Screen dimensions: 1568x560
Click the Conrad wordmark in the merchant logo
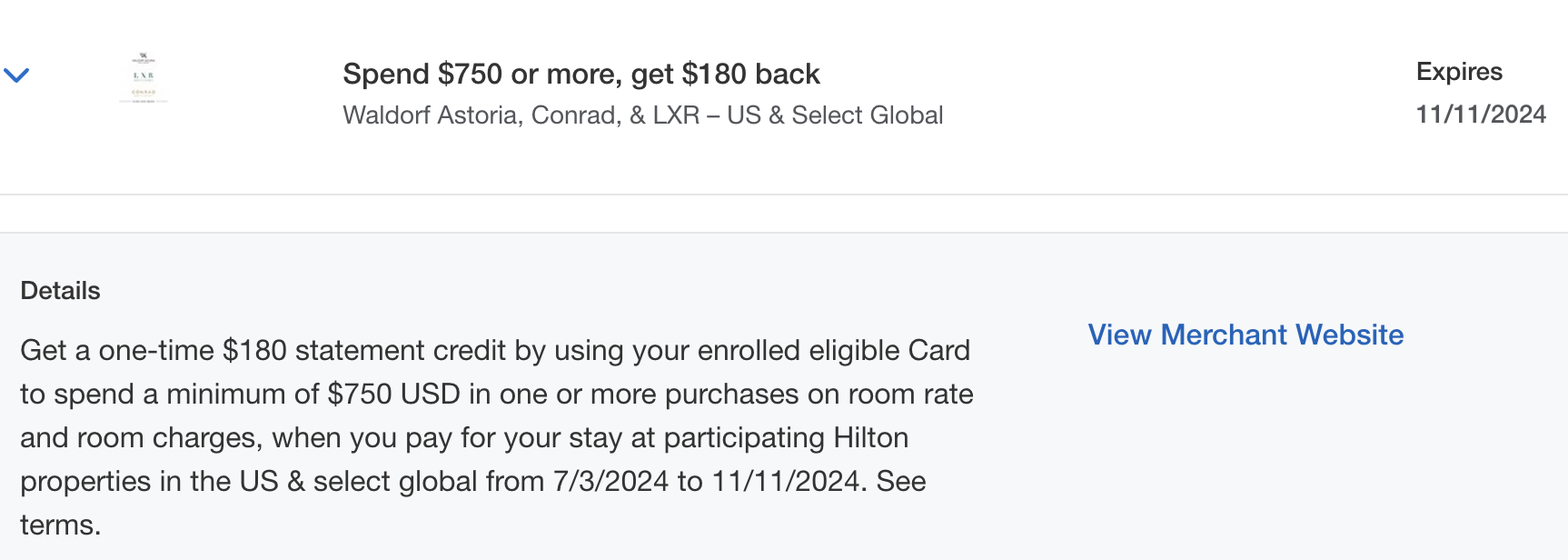(x=145, y=93)
